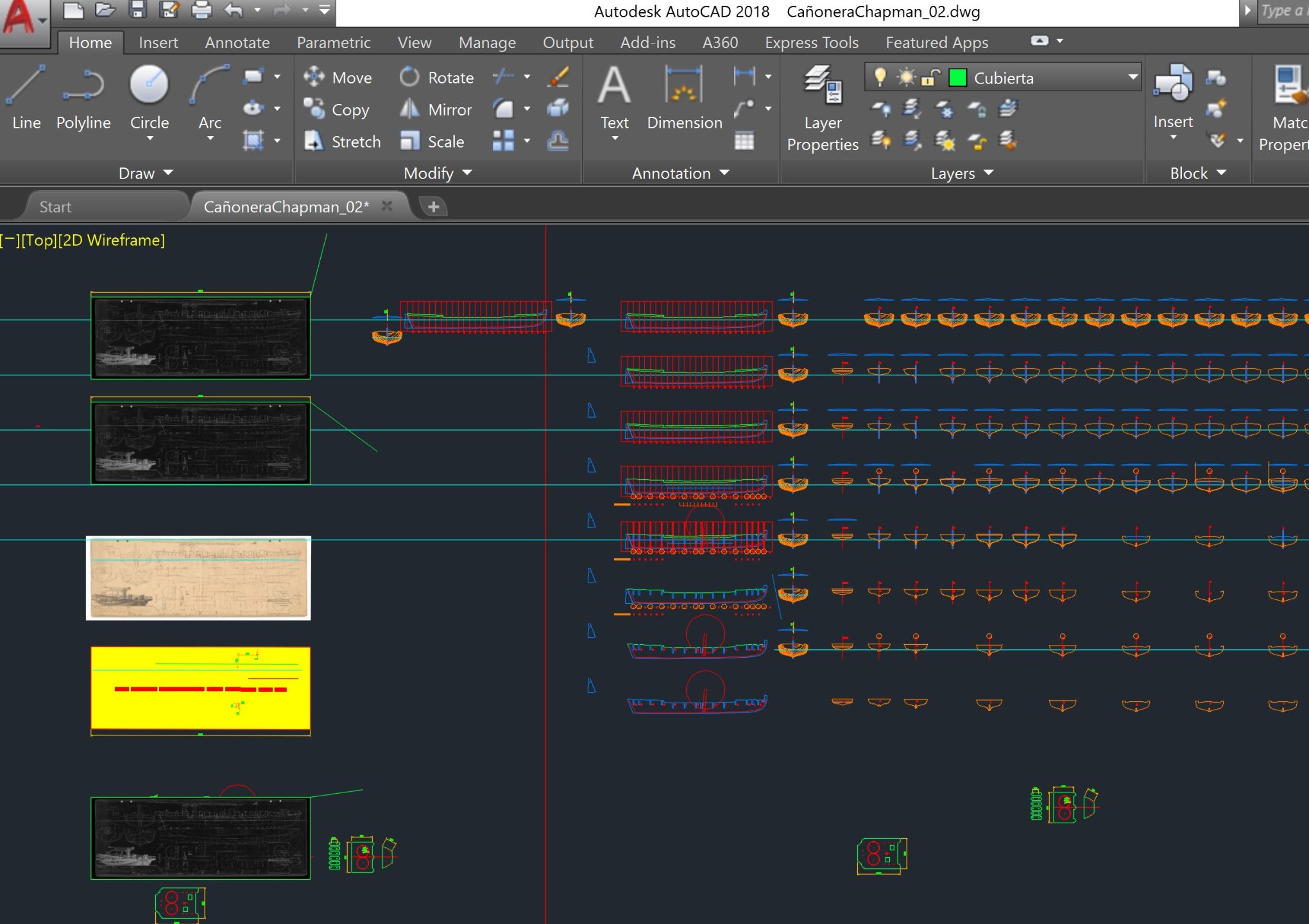Click the Trim tool icon
This screenshot has height=924, width=1309.
504,77
